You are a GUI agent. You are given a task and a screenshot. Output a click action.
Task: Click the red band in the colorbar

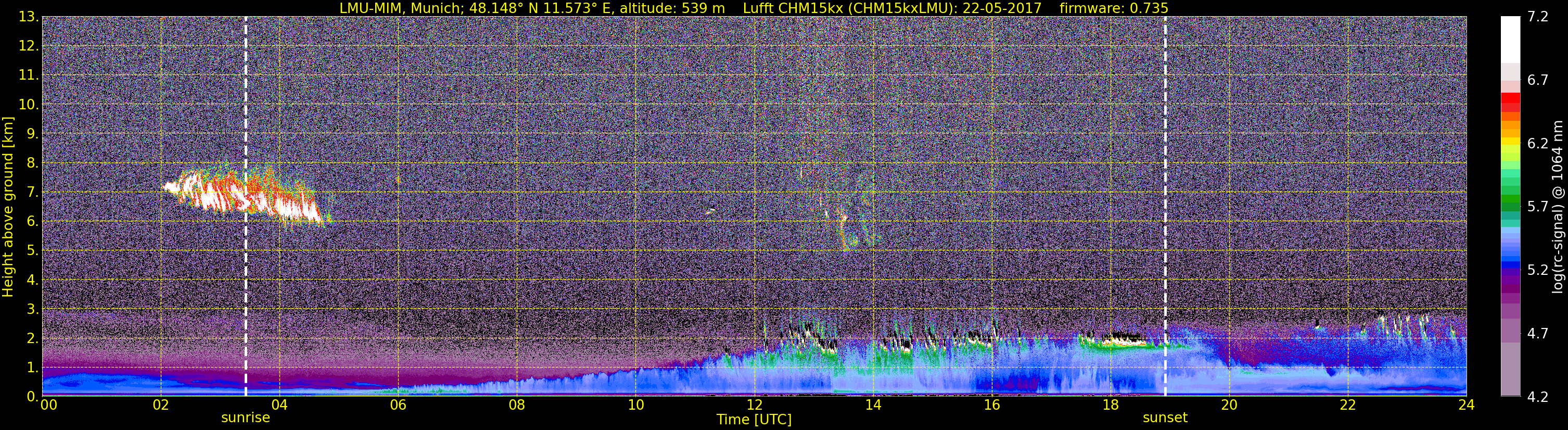pyautogui.click(x=1510, y=98)
